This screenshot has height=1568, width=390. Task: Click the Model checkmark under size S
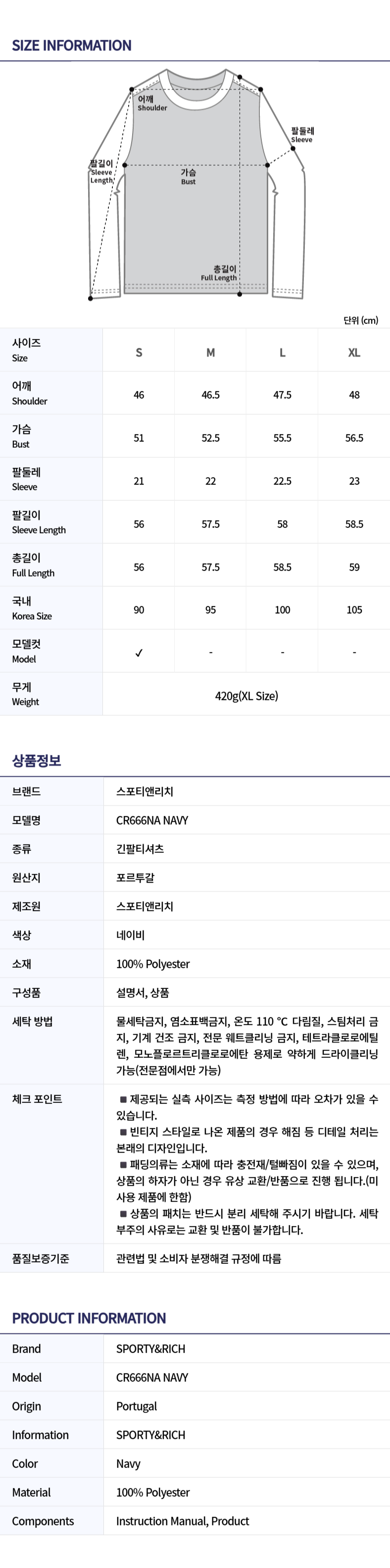coord(139,653)
